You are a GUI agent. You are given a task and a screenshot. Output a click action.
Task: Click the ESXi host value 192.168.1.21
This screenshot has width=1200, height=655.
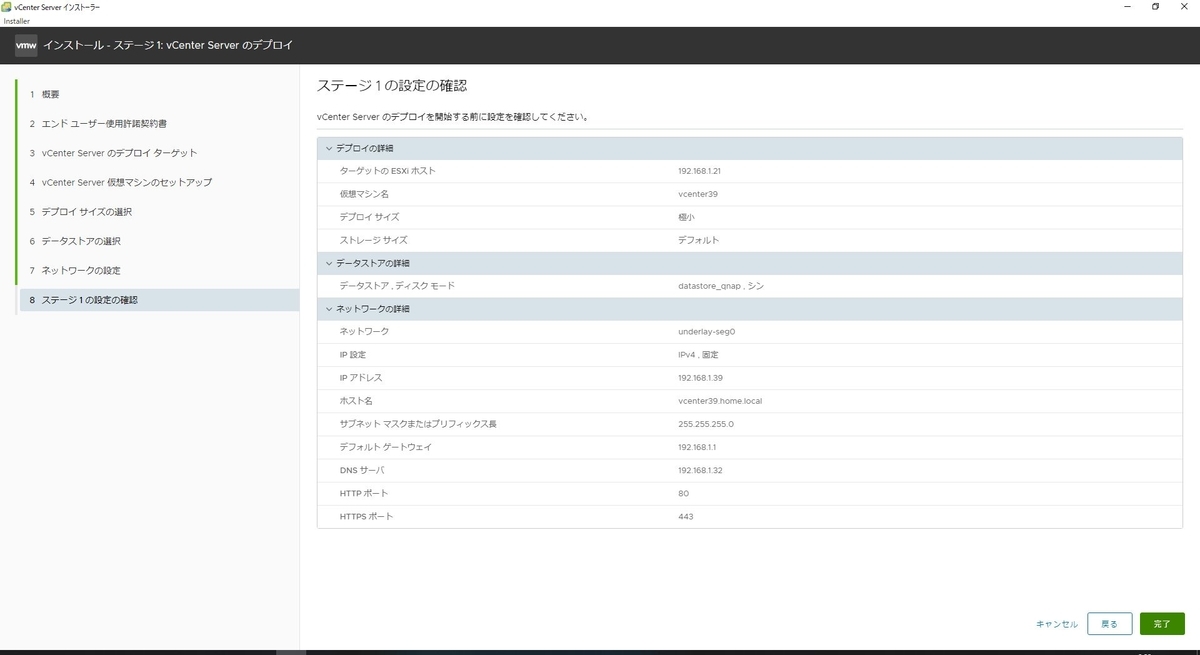[x=699, y=171]
